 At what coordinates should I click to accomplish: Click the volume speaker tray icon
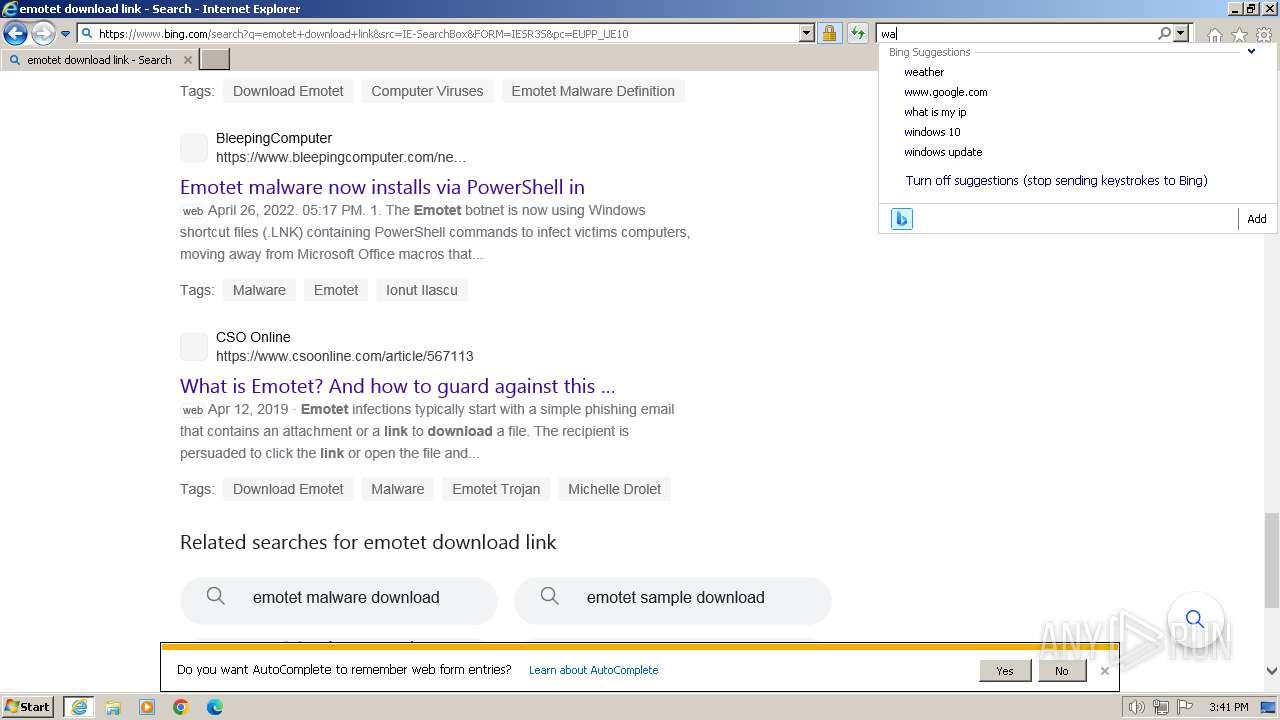(1137, 707)
